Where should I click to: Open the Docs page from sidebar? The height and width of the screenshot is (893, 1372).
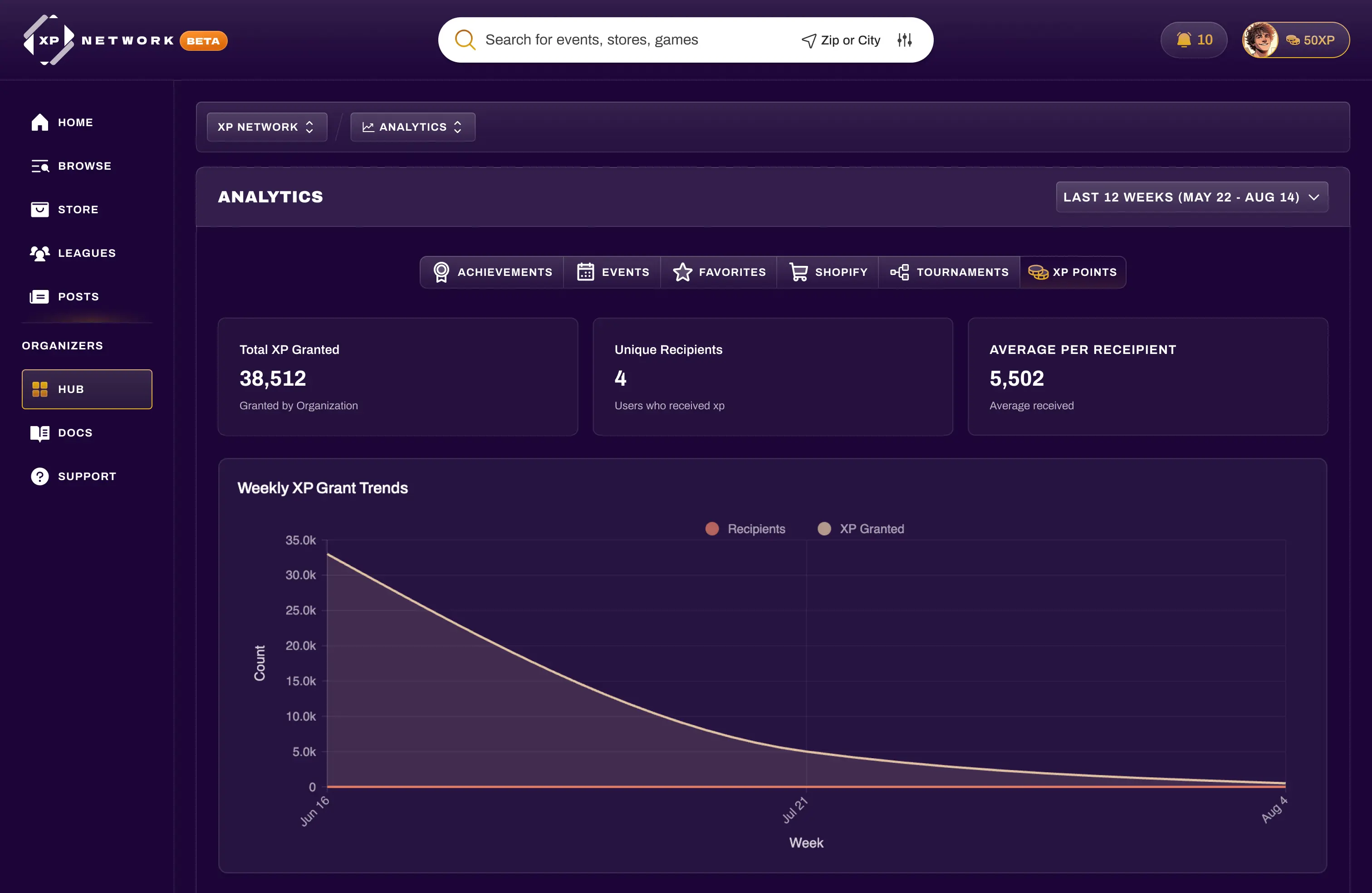pos(39,432)
